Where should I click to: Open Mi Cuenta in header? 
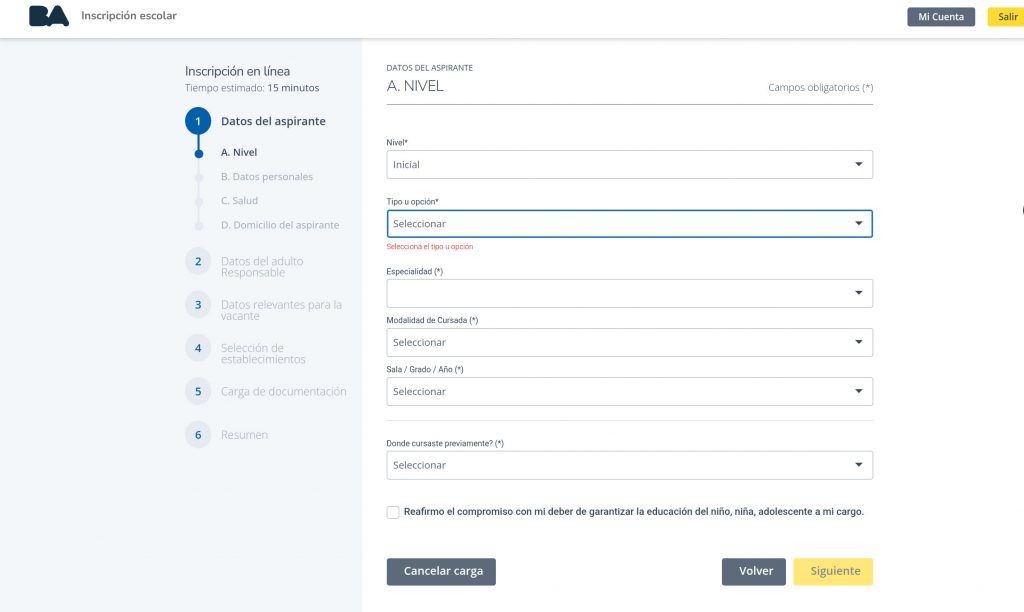[940, 17]
